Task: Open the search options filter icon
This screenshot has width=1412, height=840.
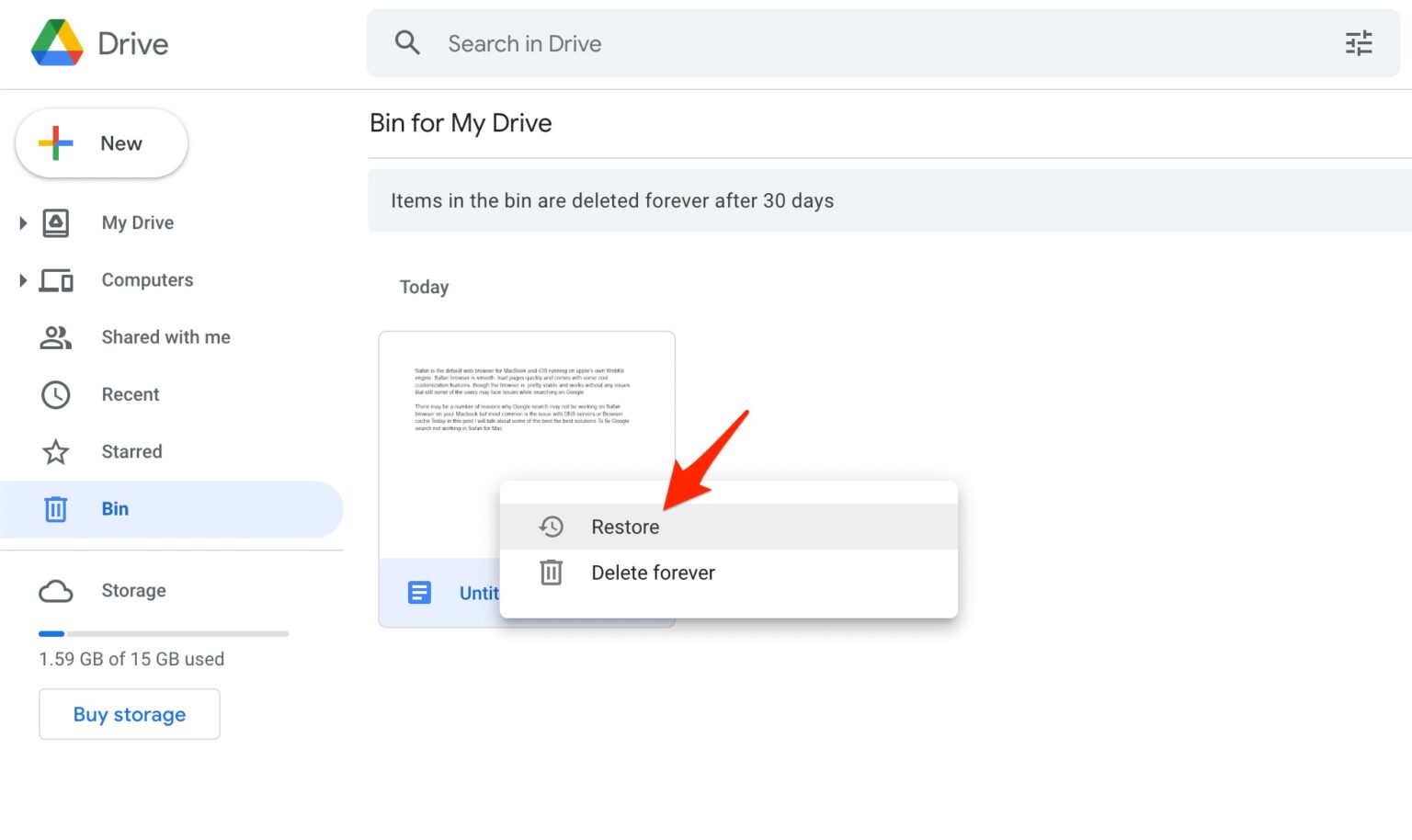Action: click(1359, 43)
